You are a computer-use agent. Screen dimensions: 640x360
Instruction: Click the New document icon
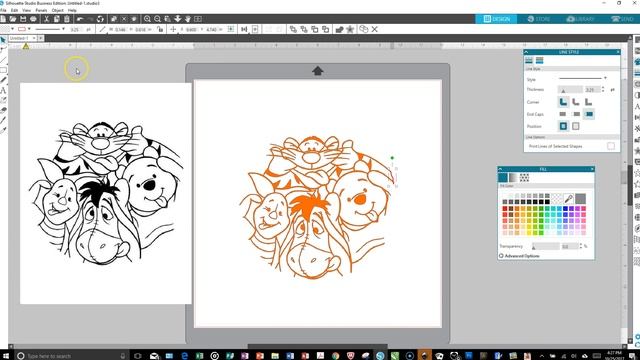[3, 19]
